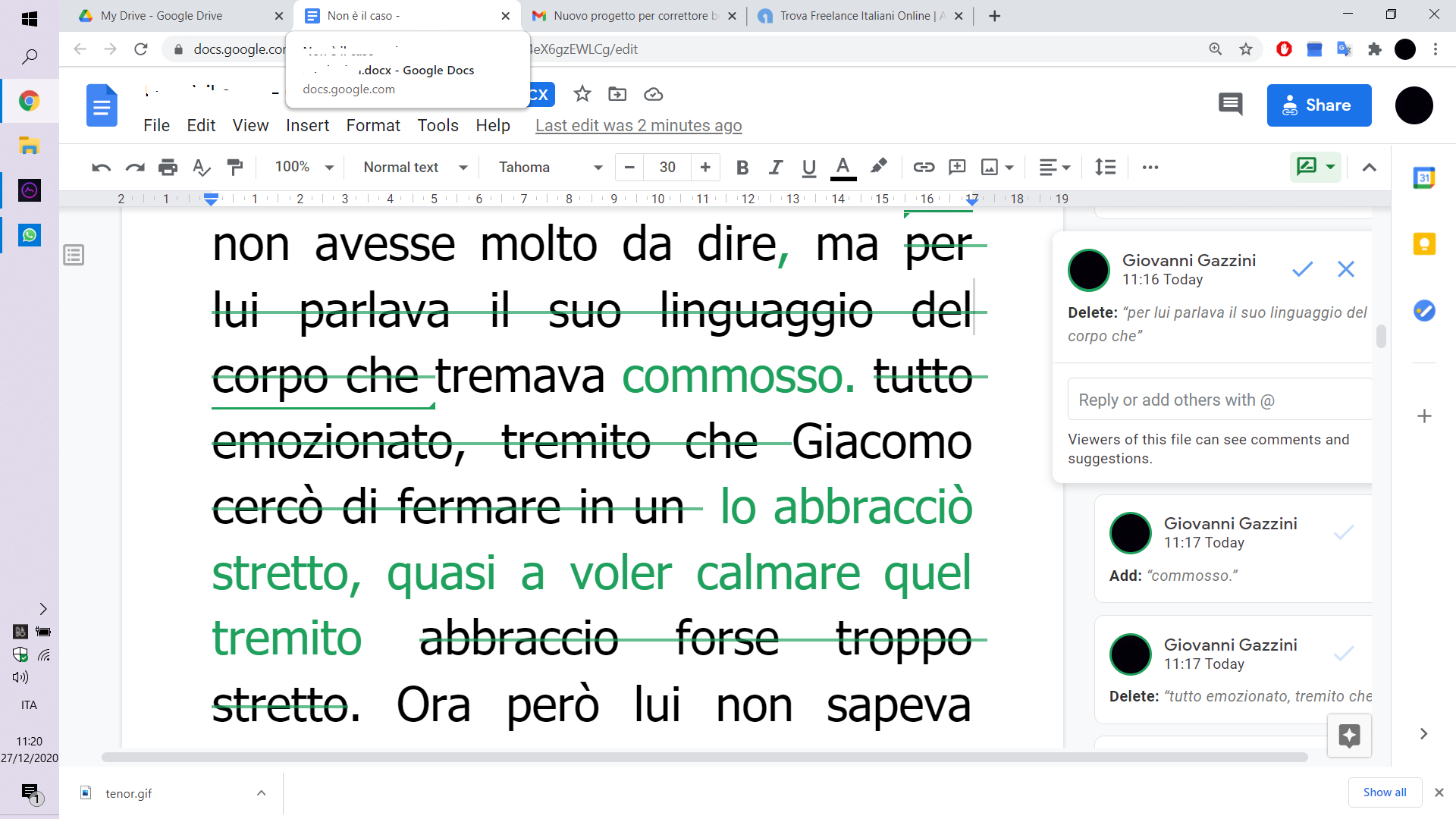Open the Normal text style dropdown
This screenshot has width=1456, height=819.
click(415, 167)
